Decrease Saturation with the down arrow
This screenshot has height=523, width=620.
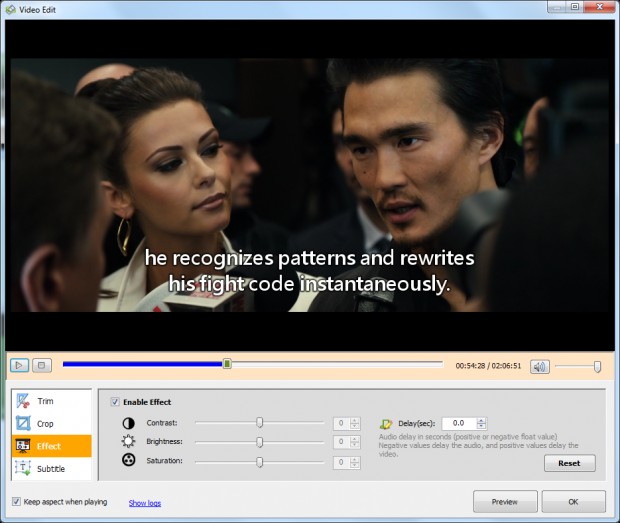tap(355, 465)
